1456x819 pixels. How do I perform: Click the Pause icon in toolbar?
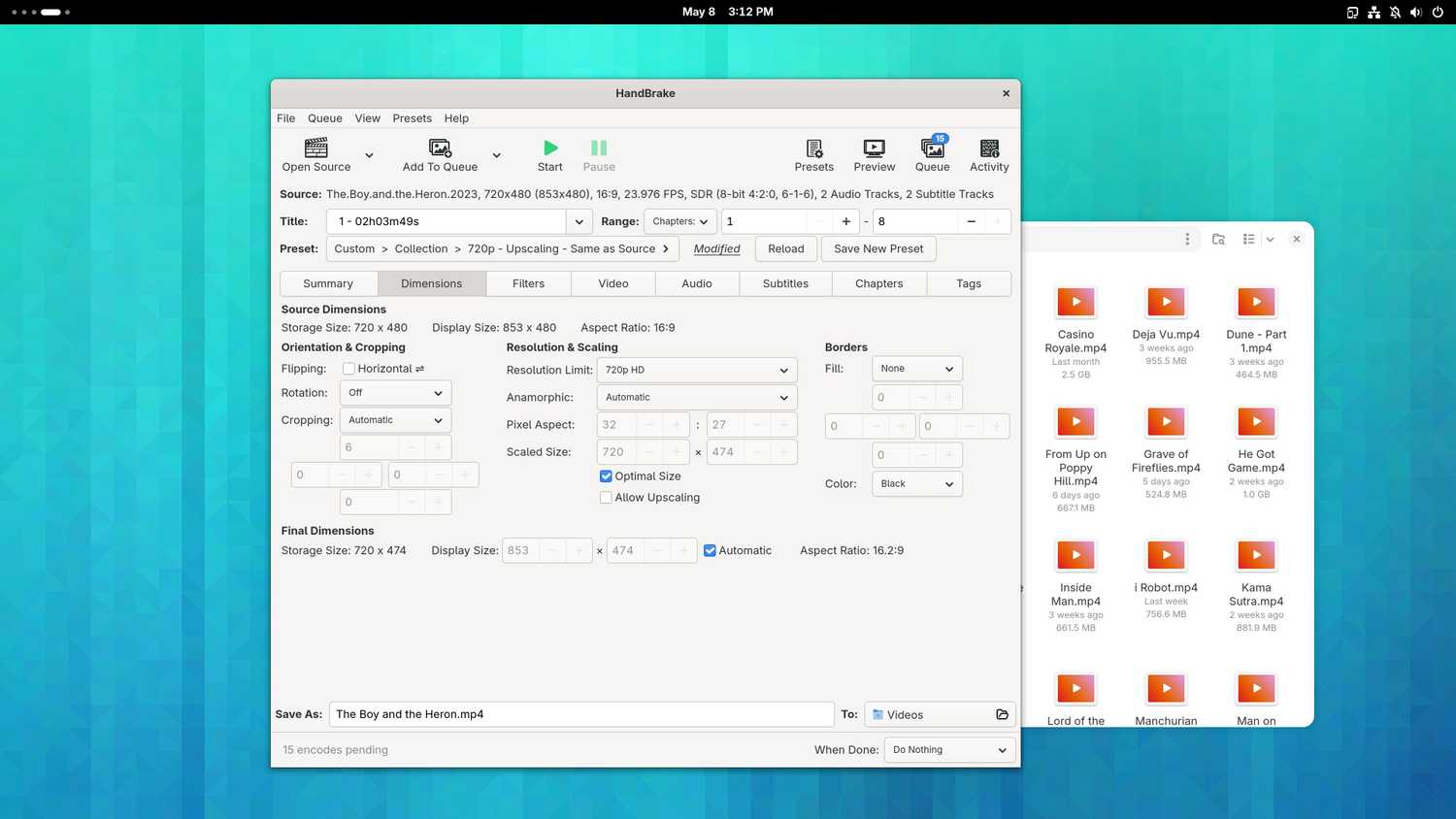click(599, 147)
